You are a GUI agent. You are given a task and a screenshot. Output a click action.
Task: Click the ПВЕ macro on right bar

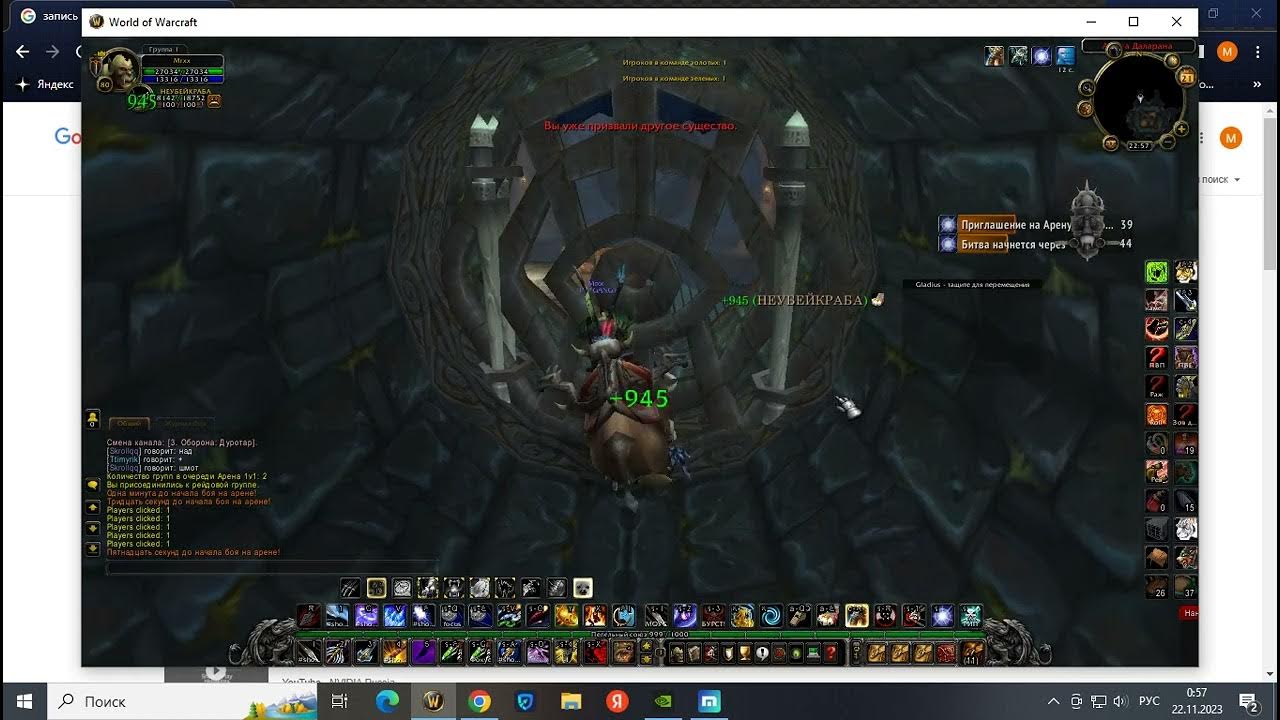1186,357
